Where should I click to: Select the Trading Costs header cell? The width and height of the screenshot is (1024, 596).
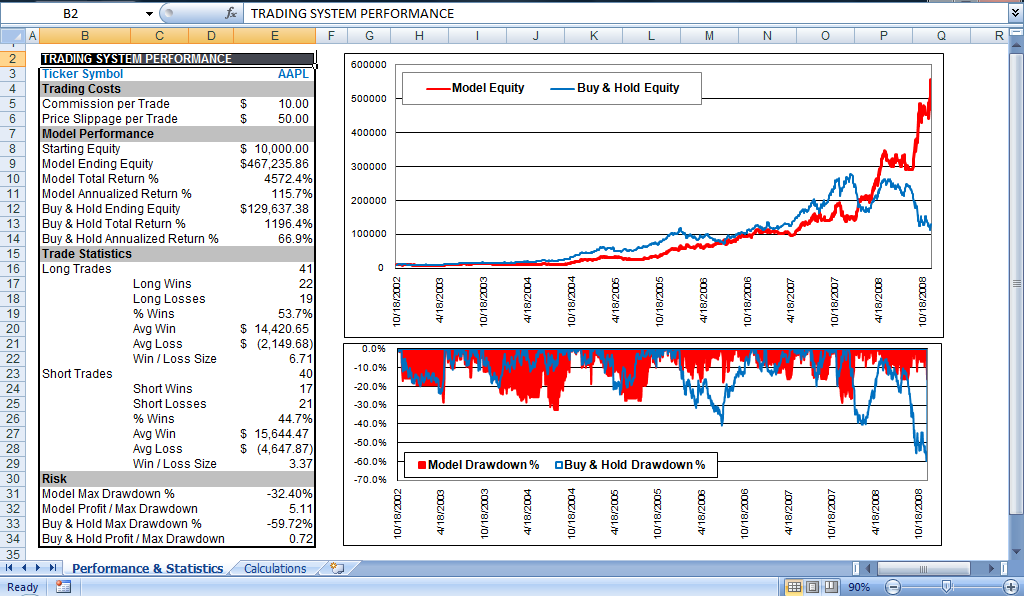177,89
